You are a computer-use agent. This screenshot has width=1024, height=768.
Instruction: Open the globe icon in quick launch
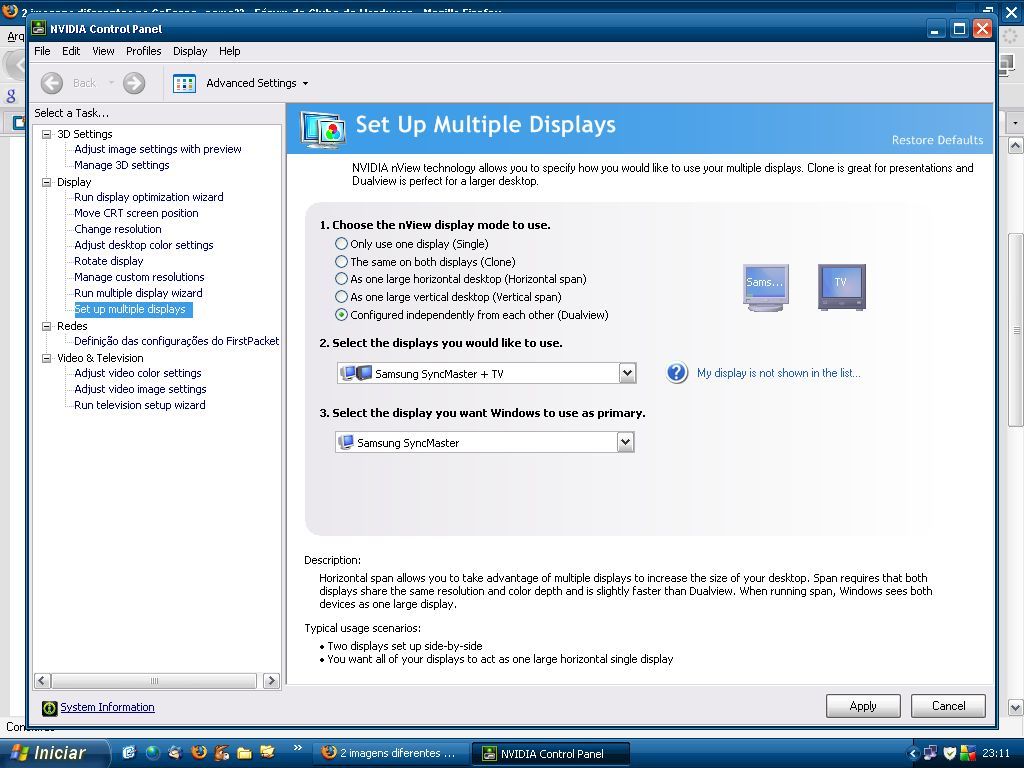click(x=152, y=753)
